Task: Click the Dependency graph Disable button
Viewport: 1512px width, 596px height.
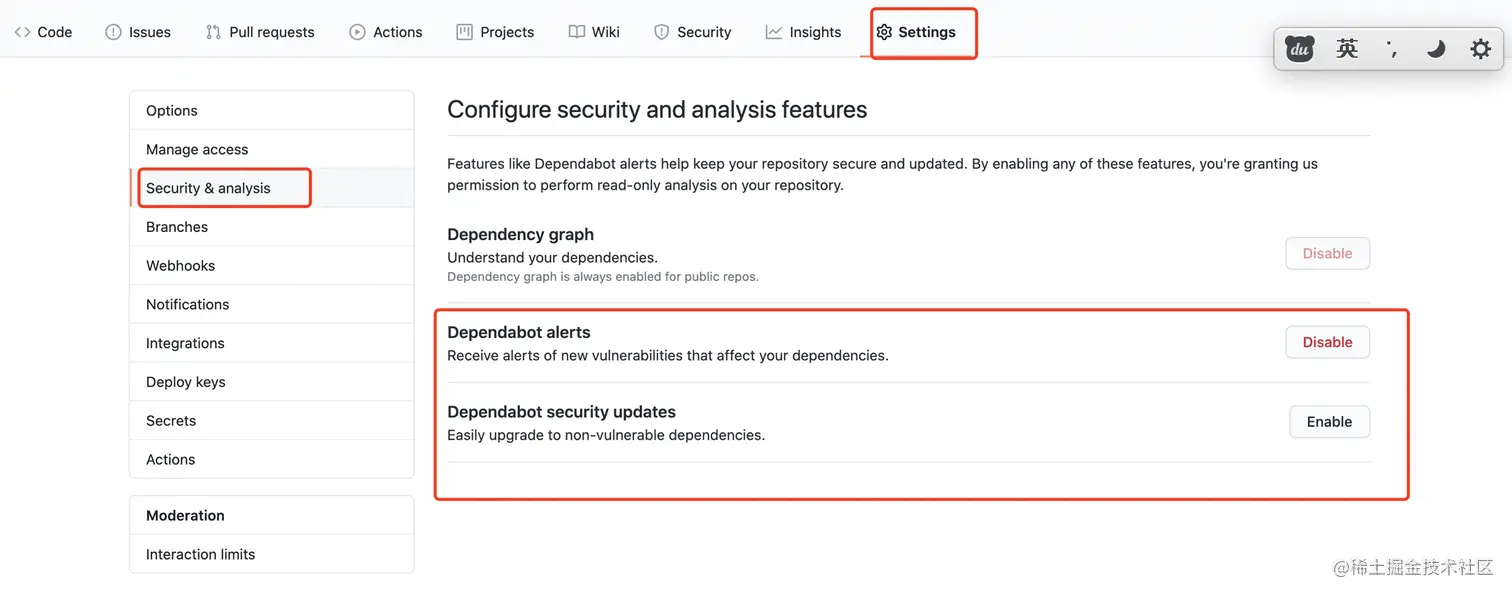Action: (1327, 254)
